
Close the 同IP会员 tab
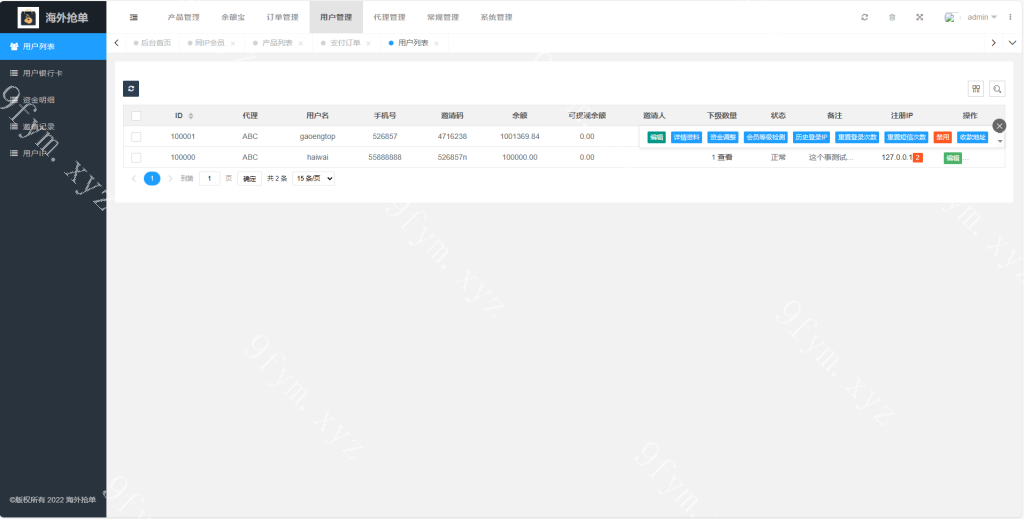232,44
